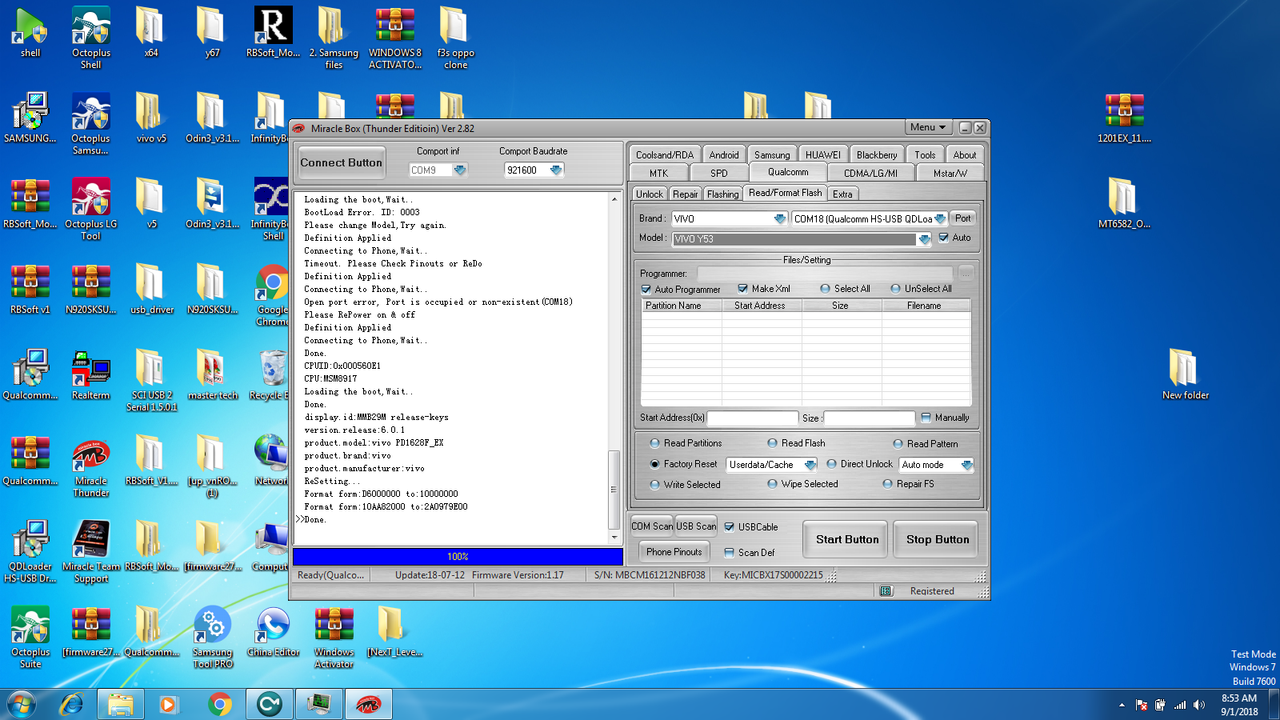Image resolution: width=1280 pixels, height=720 pixels.
Task: Toggle the Auto checkbox beside Model
Action: [x=943, y=238]
